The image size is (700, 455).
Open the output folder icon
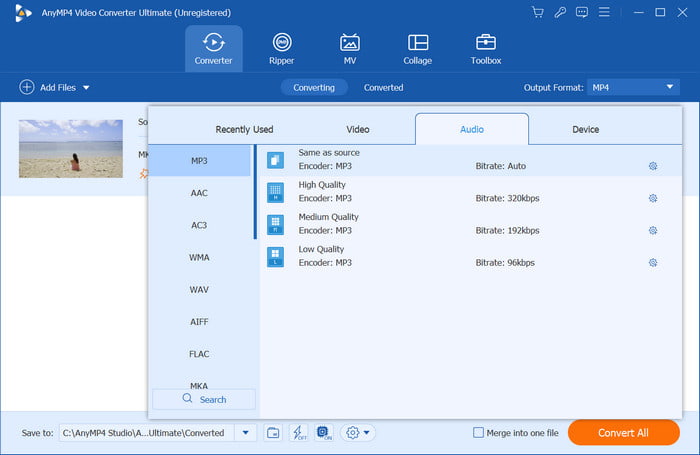tap(273, 433)
